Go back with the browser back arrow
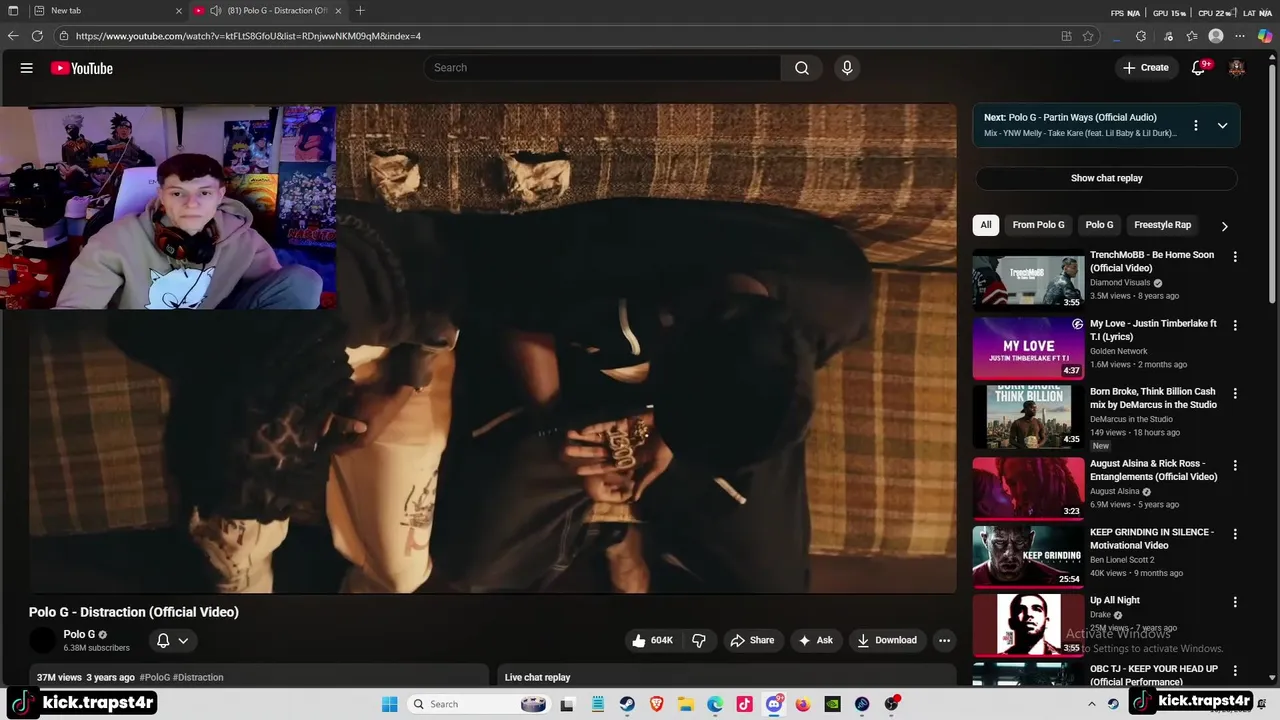The height and width of the screenshot is (720, 1280). click(13, 36)
